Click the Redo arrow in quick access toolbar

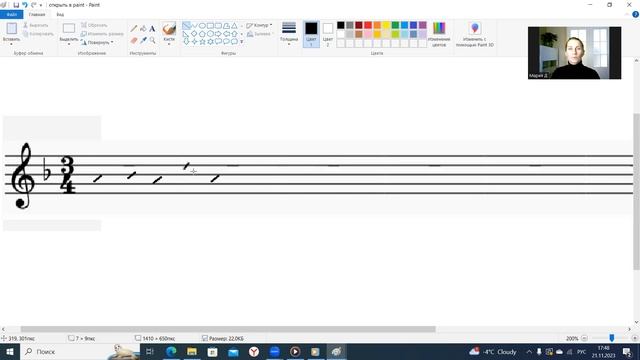tap(33, 5)
